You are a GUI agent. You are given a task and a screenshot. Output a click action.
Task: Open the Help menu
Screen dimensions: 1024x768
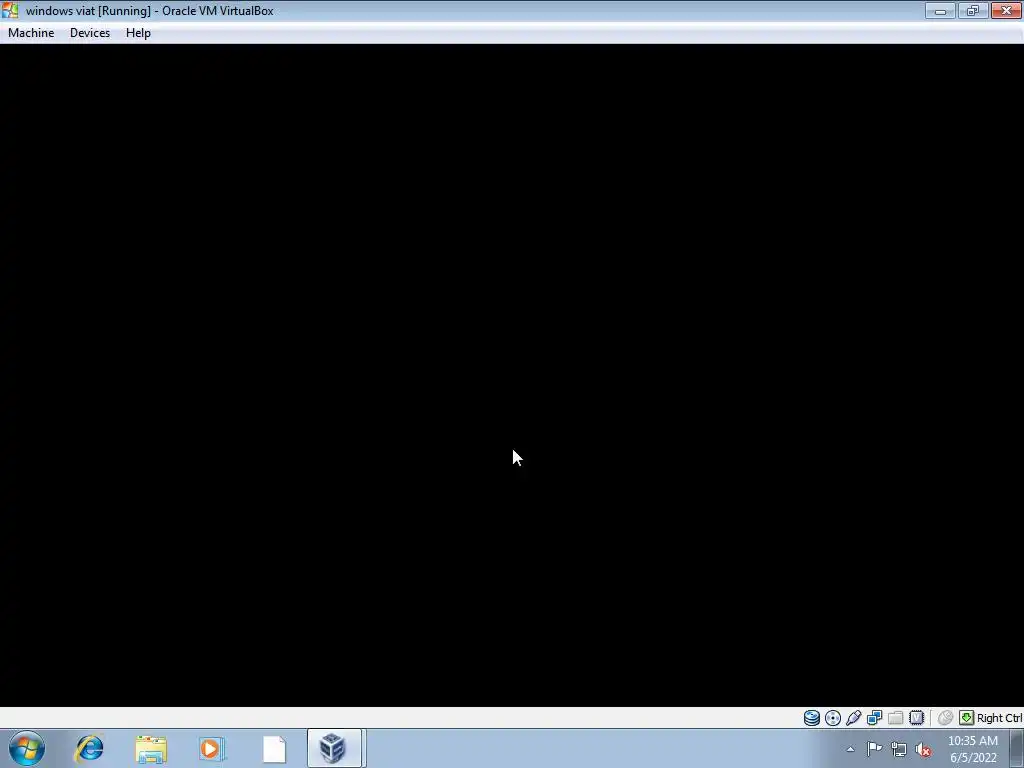click(138, 33)
